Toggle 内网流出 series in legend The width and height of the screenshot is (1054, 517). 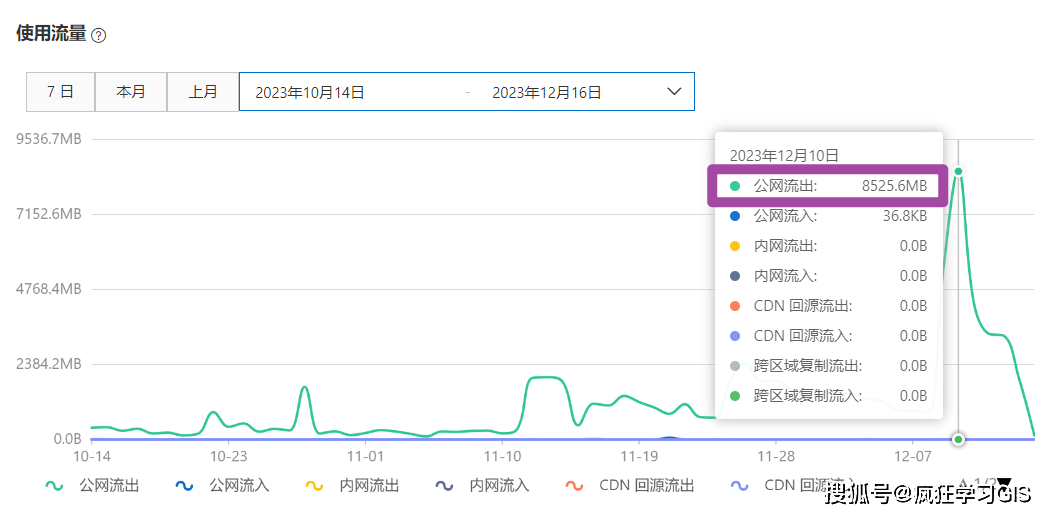[x=352, y=485]
